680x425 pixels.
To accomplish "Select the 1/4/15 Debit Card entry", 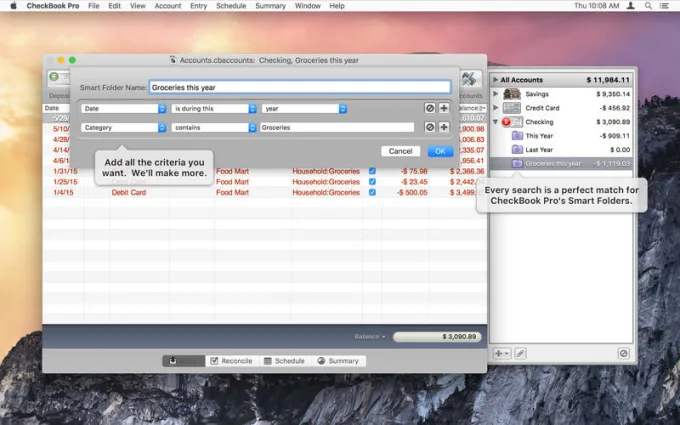I will coord(265,192).
